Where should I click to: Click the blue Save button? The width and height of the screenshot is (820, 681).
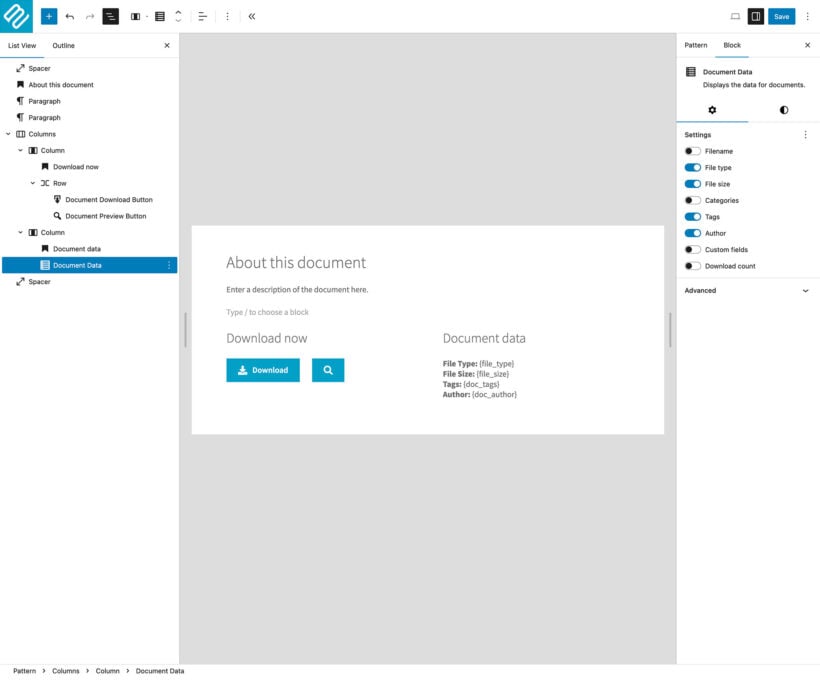coord(781,16)
